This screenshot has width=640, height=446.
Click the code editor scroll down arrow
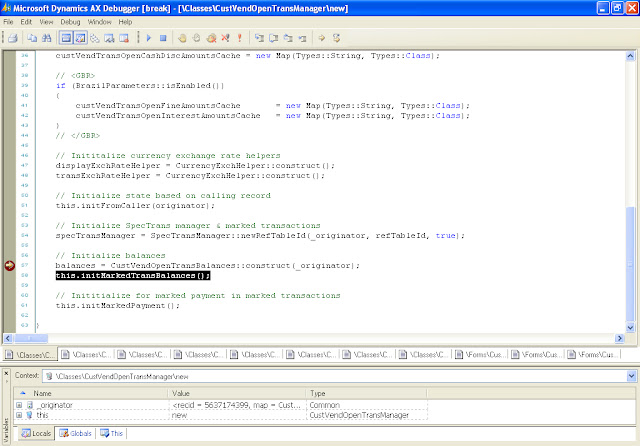(630, 327)
